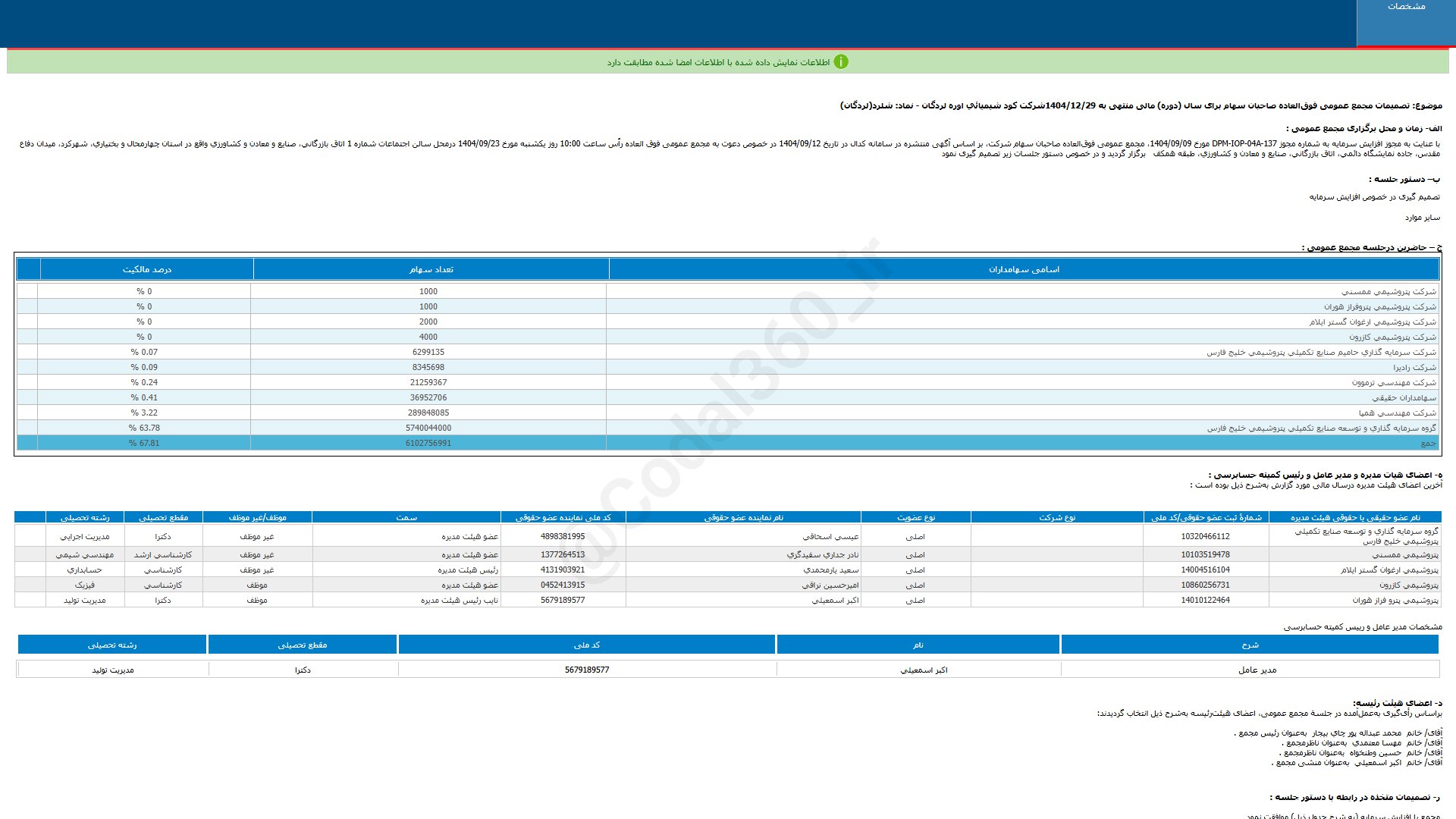Click the green info icon in notification bar
The width and height of the screenshot is (1456, 819).
coord(840,62)
